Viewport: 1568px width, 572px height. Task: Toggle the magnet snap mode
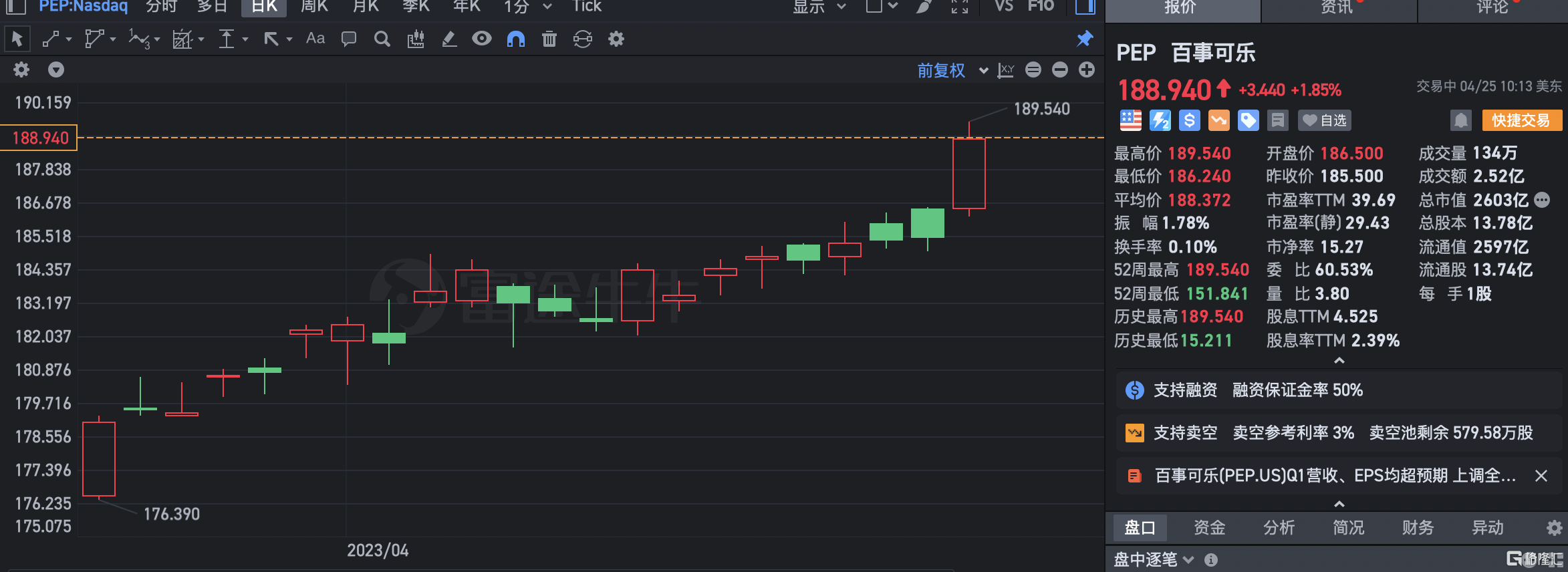coord(516,39)
